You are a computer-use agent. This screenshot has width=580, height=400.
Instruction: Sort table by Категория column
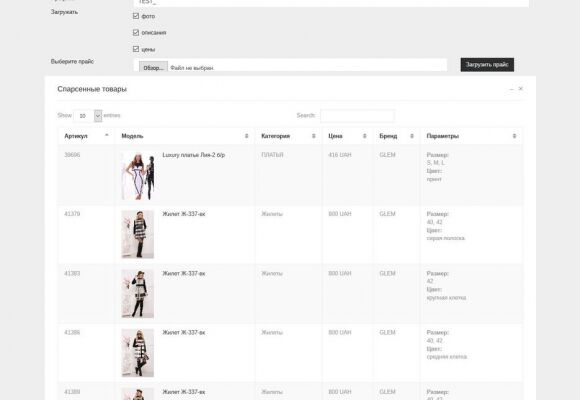[288, 136]
